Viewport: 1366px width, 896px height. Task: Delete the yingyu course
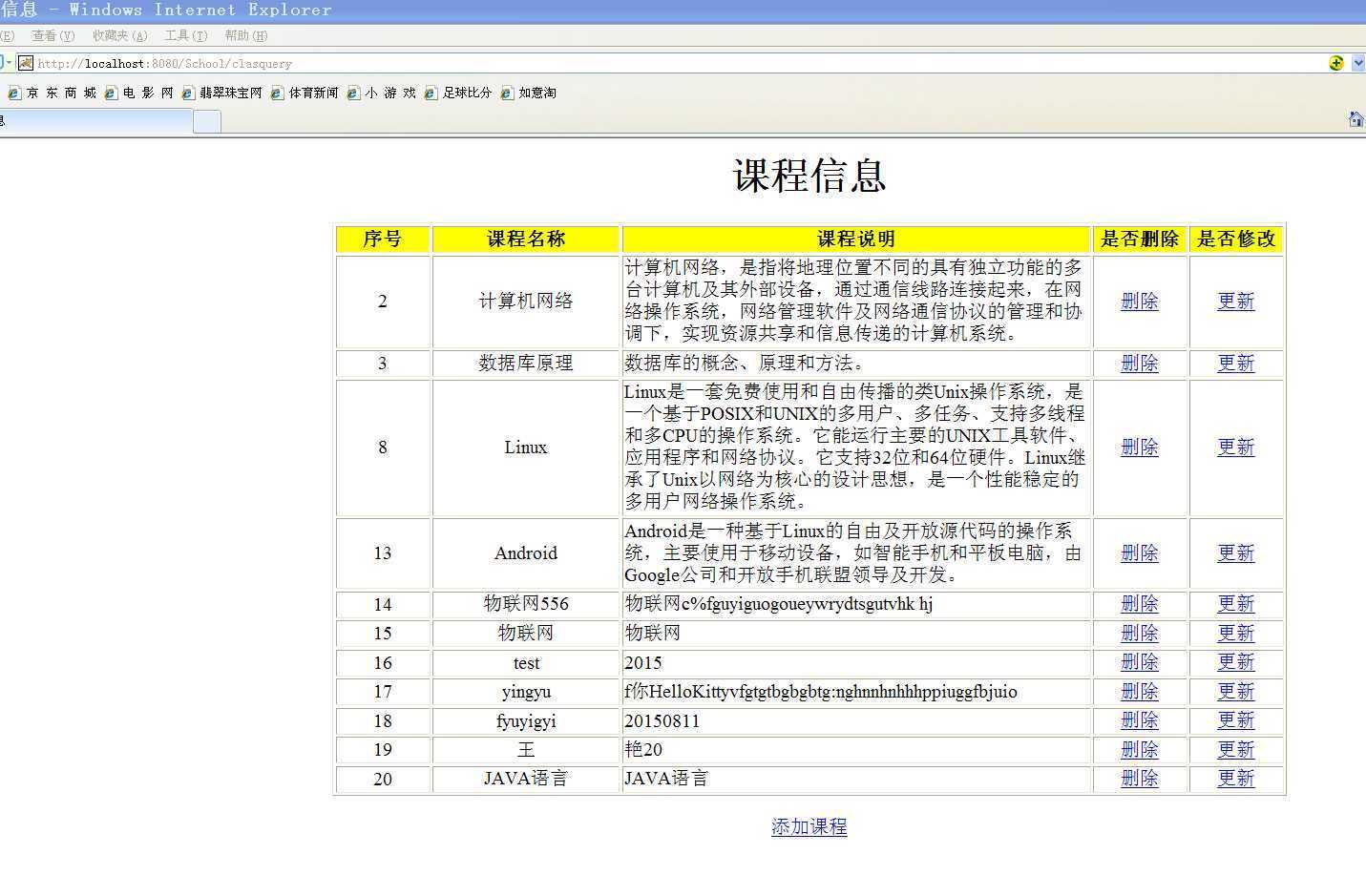1140,692
